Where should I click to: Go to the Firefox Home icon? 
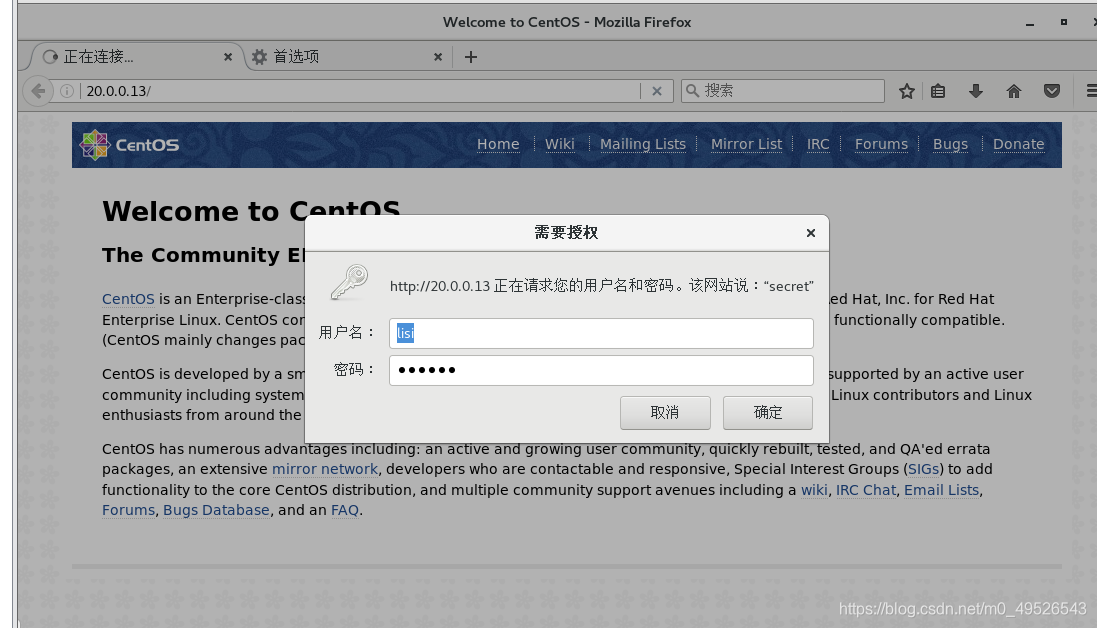(x=1014, y=91)
